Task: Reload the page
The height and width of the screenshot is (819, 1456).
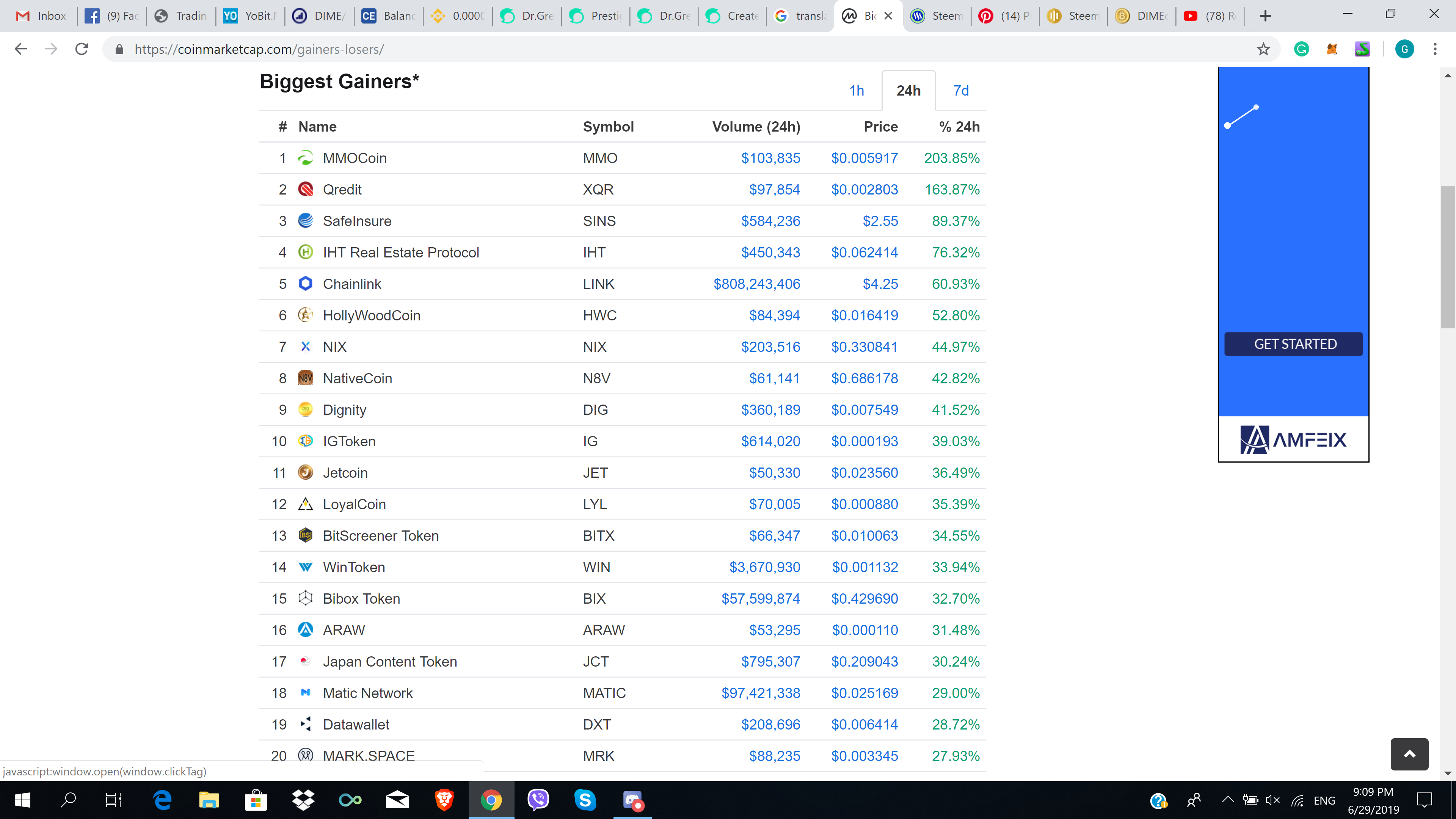Action: (82, 49)
